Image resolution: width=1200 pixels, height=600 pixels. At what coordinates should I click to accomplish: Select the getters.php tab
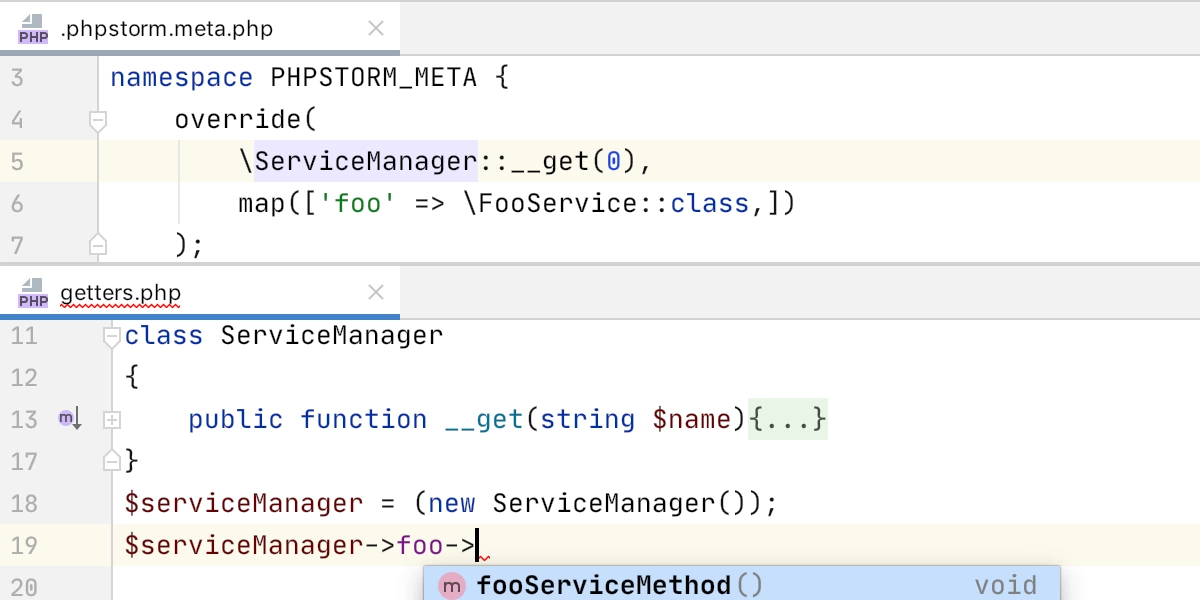pos(200,293)
